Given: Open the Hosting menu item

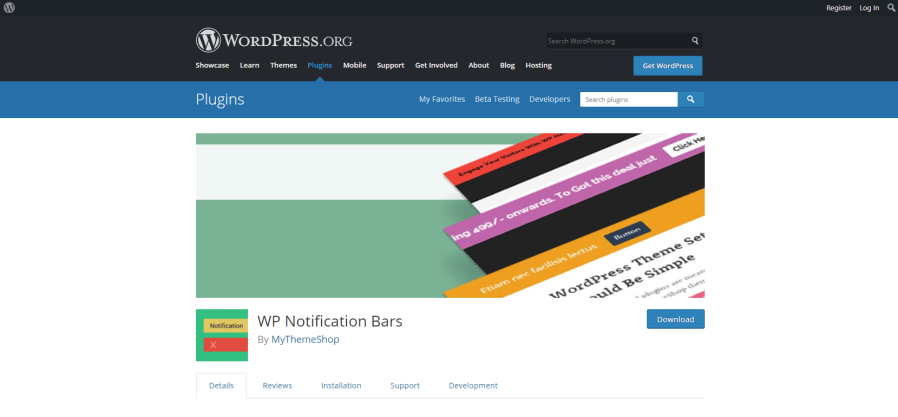Looking at the screenshot, I should [x=538, y=65].
